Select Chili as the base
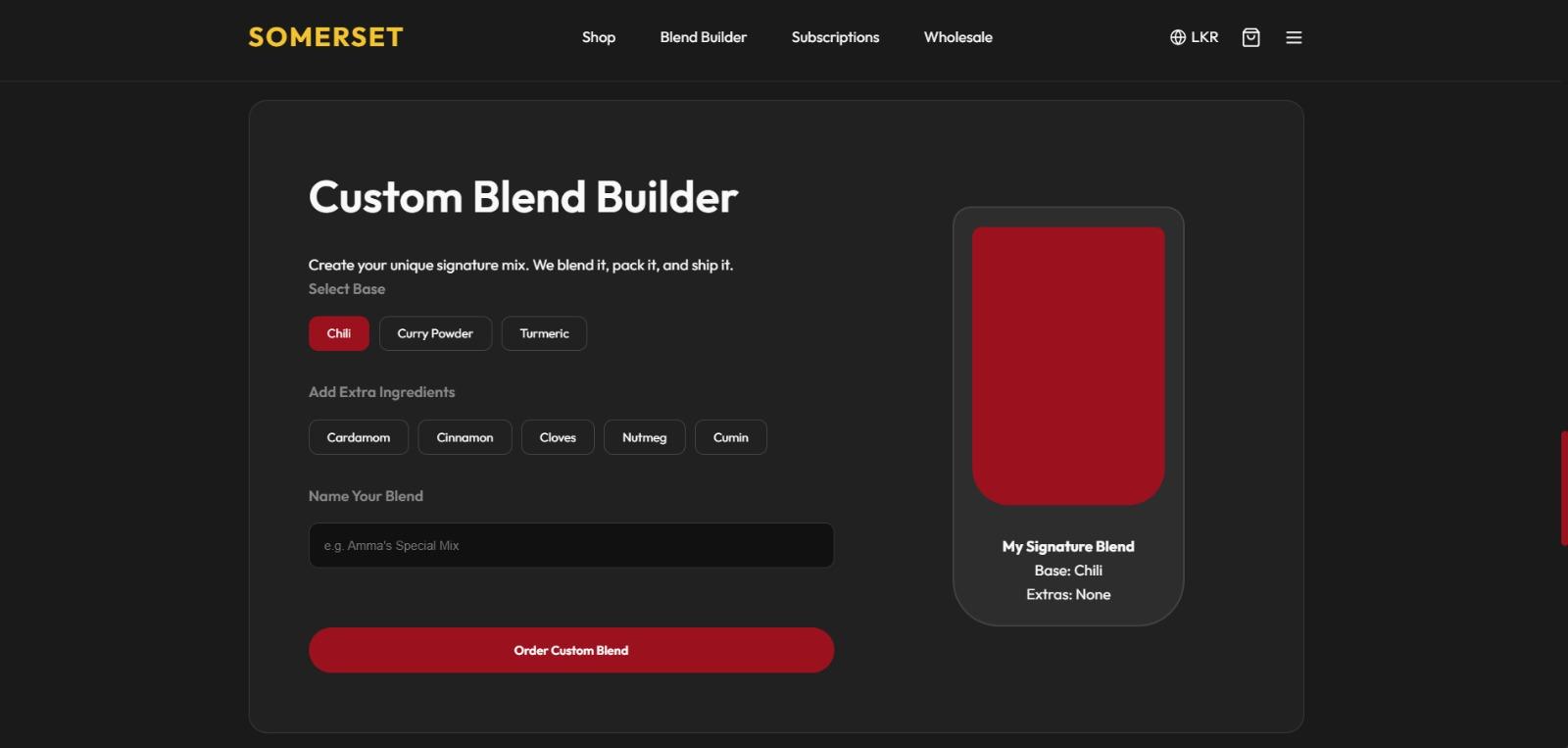Image resolution: width=1568 pixels, height=748 pixels. coord(339,333)
